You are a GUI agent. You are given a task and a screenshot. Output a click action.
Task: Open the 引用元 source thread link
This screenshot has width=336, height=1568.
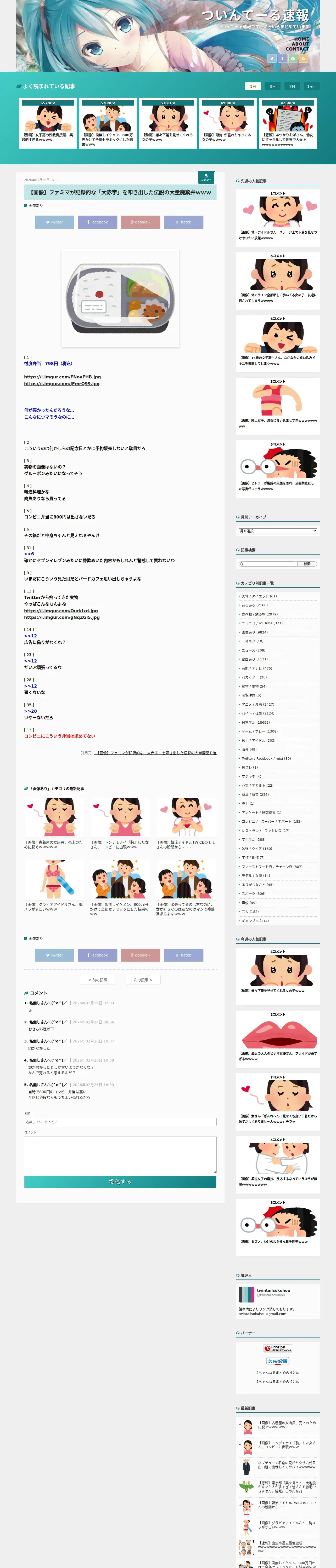[155, 753]
